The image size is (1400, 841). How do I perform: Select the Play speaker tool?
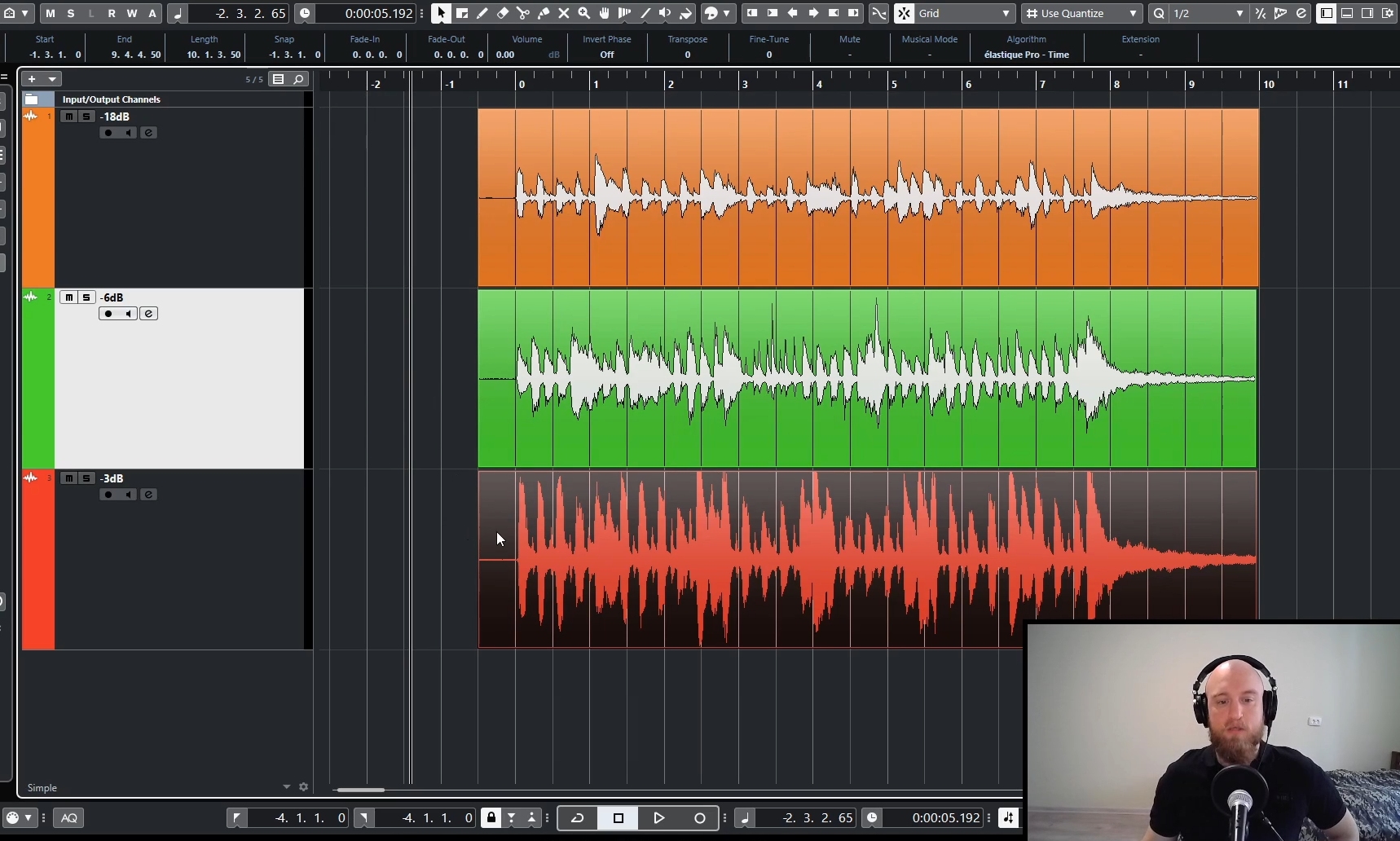666,13
